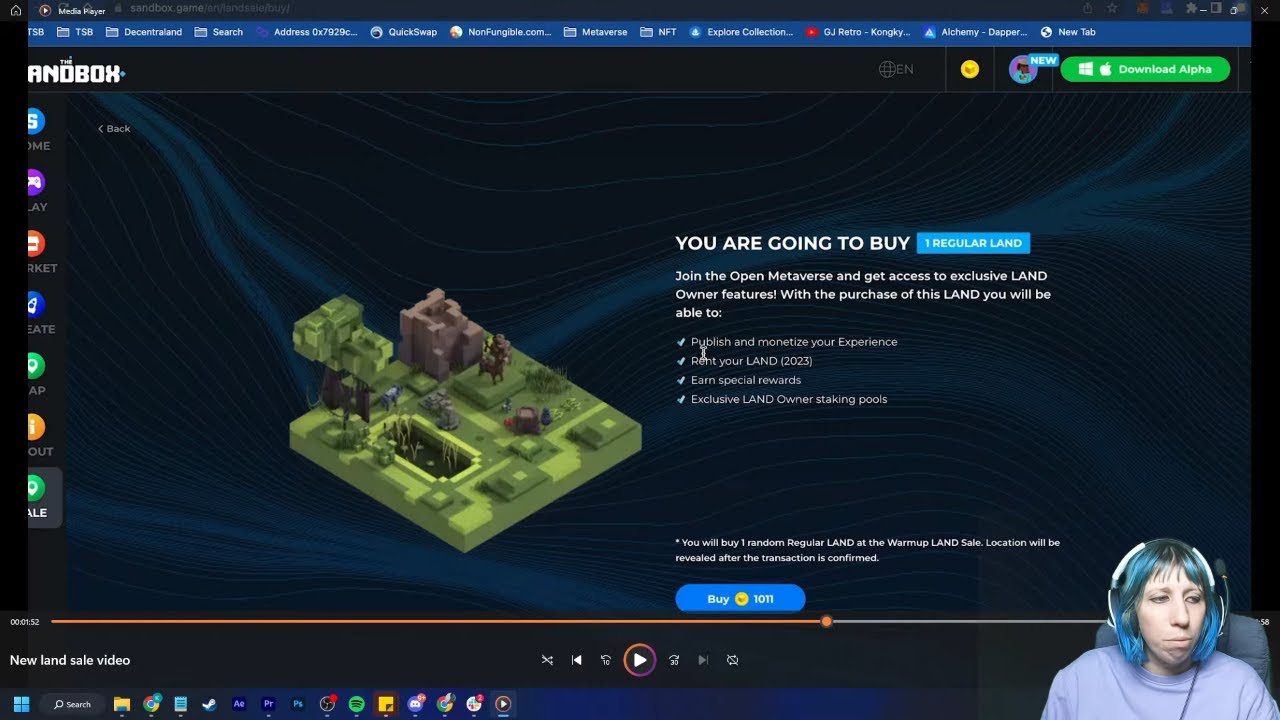Toggle repeat mode in the media player
Viewport: 1280px width, 720px height.
[733, 660]
